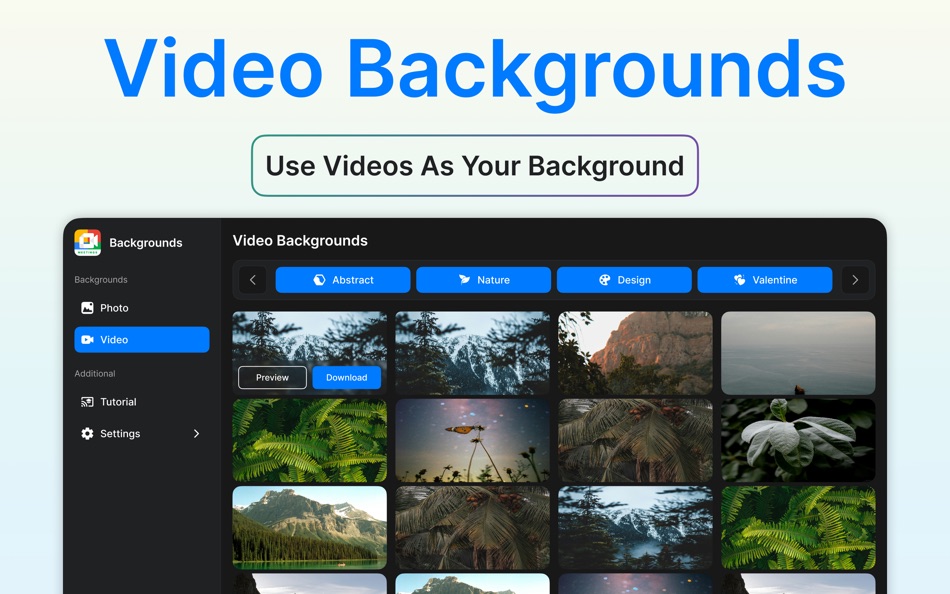Go to previous categories with left arrow
This screenshot has height=594, width=950.
(x=253, y=280)
